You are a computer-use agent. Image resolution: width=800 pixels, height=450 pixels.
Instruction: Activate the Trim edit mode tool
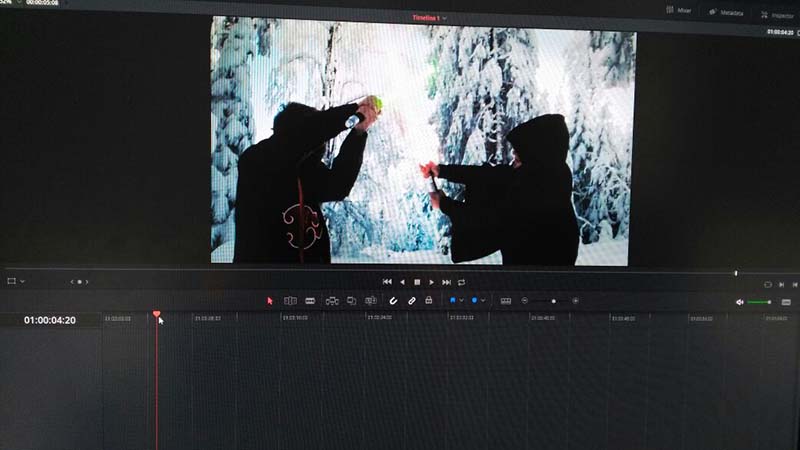click(x=290, y=301)
